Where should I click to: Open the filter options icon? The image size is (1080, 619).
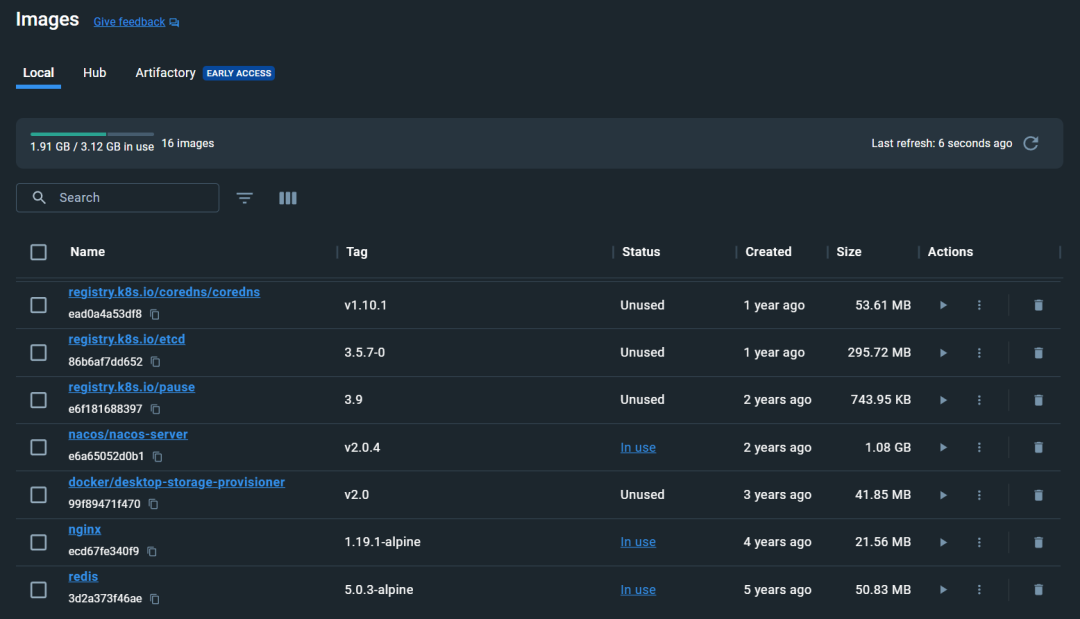pyautogui.click(x=245, y=198)
